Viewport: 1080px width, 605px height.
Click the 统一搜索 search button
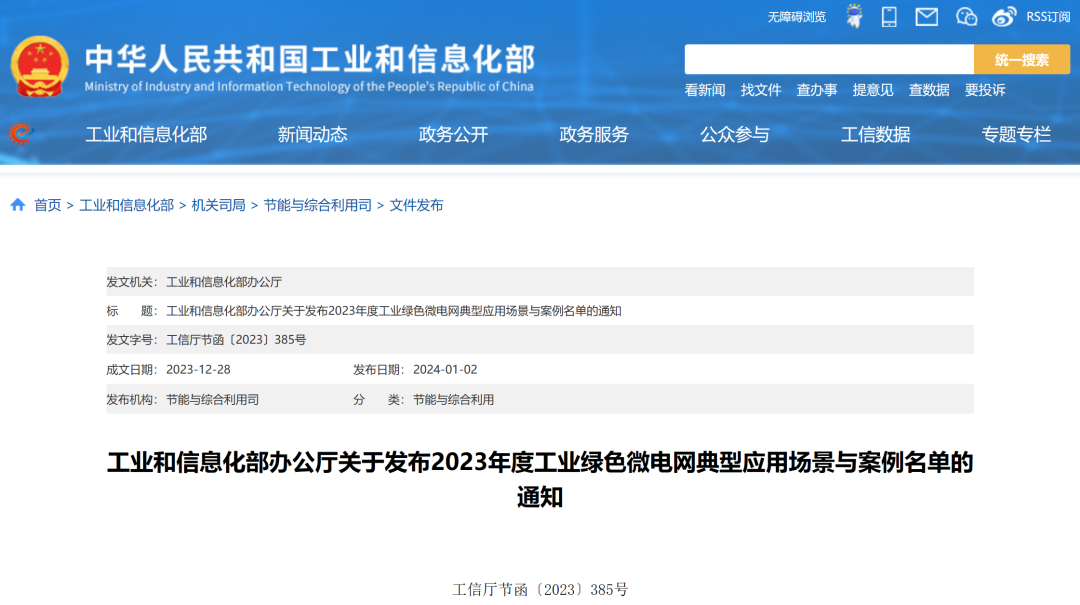pos(1022,59)
